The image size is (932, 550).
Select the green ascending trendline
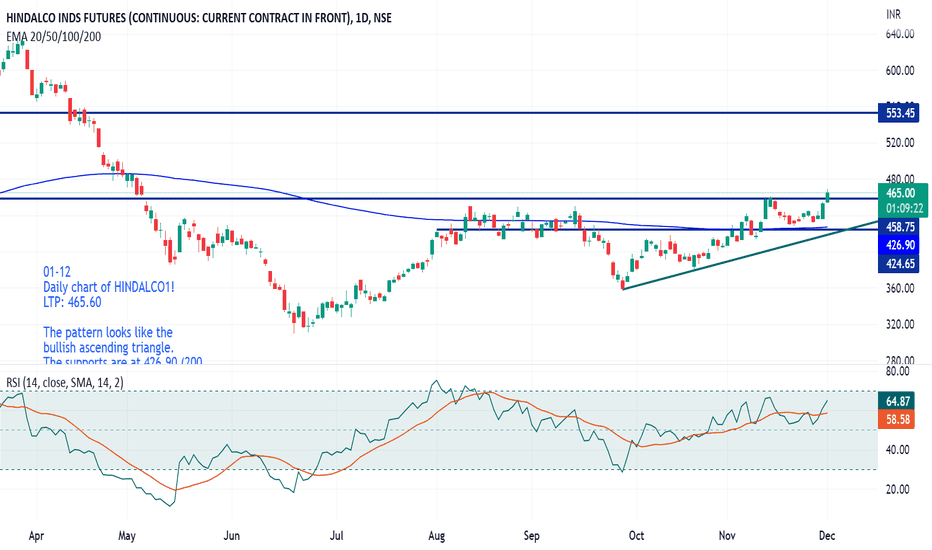pyautogui.click(x=749, y=256)
